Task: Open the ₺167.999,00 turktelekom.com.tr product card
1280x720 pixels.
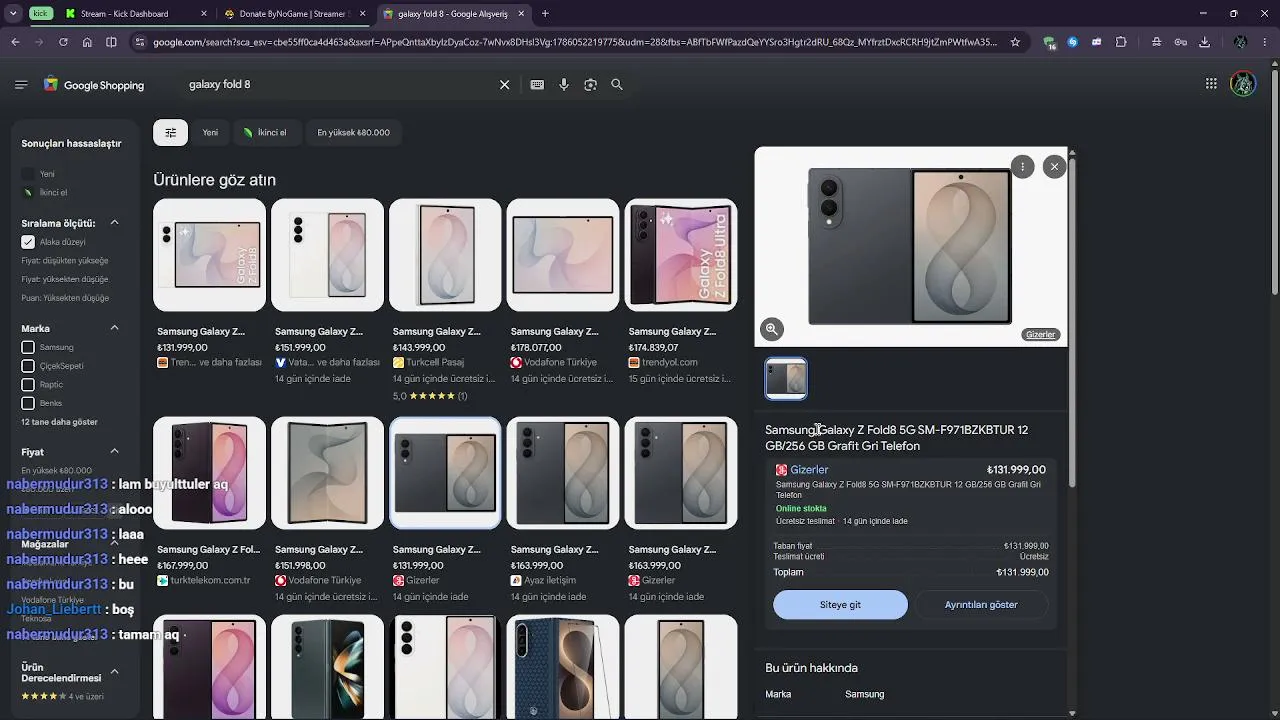Action: click(x=209, y=502)
